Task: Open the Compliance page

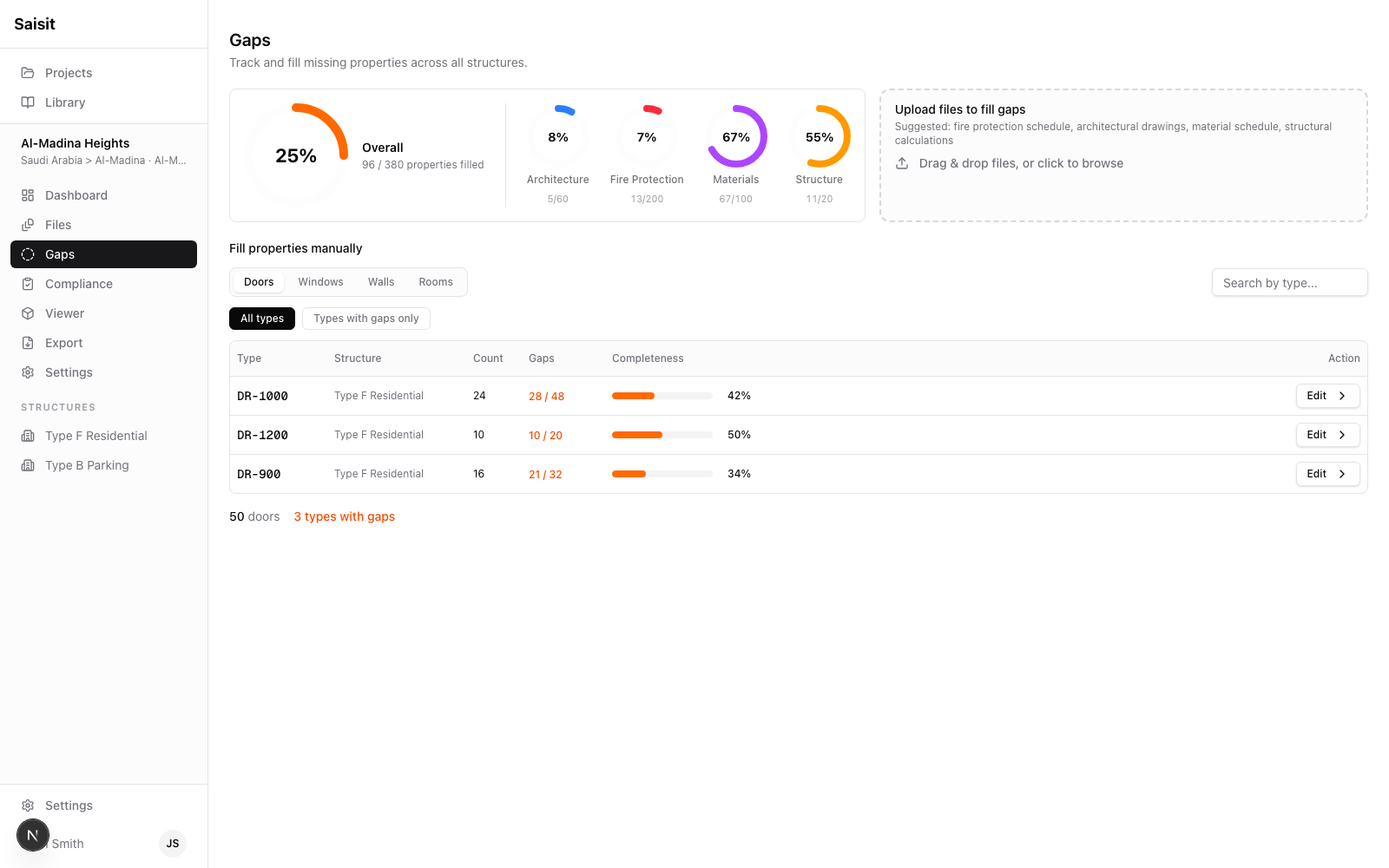Action: 103,284
